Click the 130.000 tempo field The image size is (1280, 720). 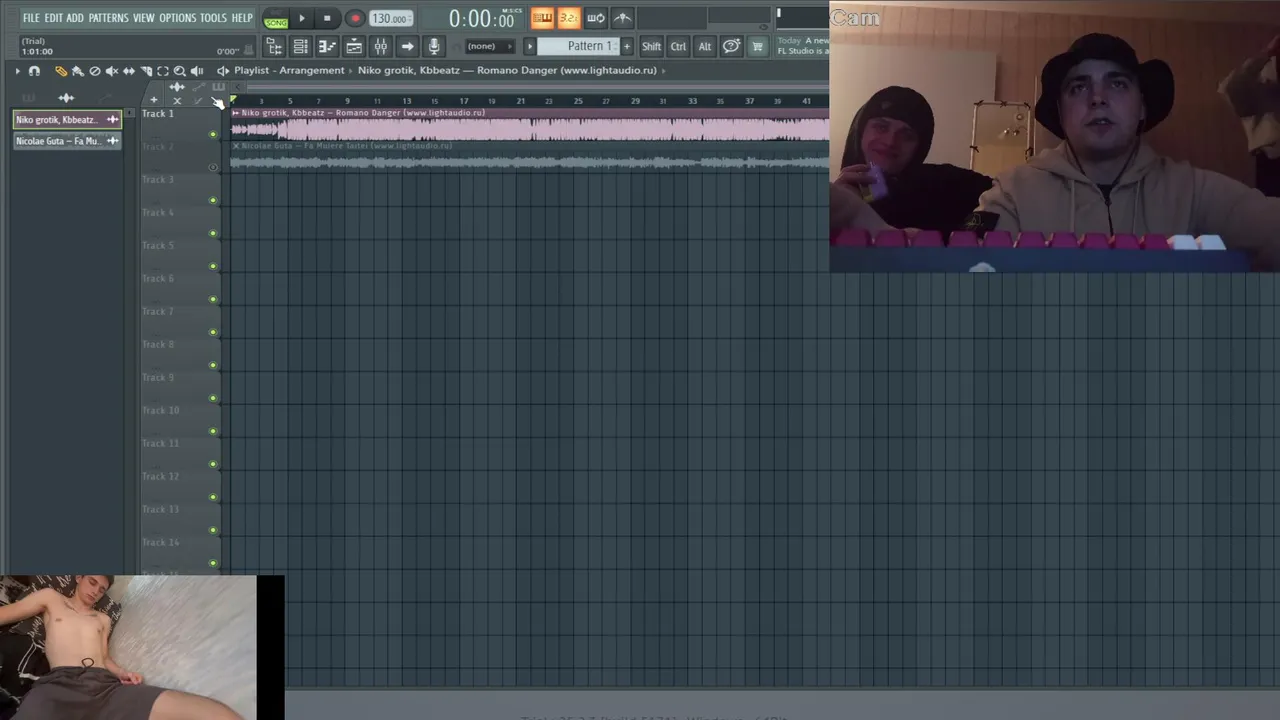pos(389,18)
